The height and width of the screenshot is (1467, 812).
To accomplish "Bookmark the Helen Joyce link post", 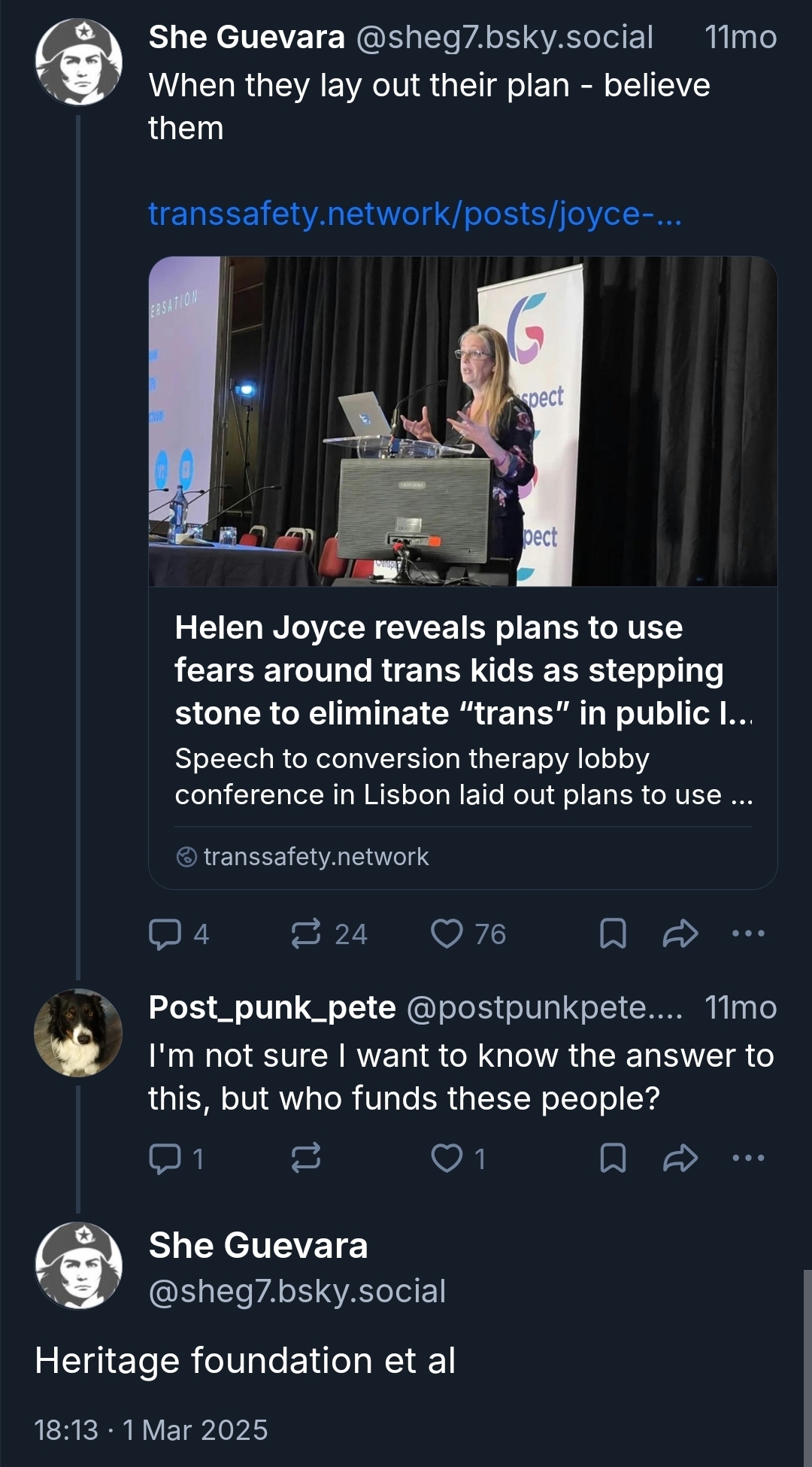I will coord(613,934).
